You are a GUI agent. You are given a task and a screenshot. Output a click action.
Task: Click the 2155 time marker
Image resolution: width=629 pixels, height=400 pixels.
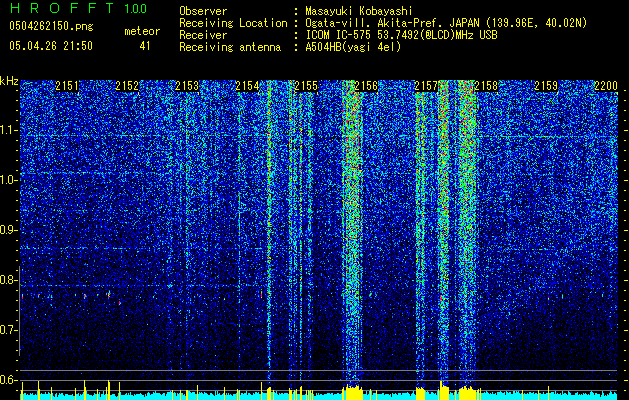point(306,86)
